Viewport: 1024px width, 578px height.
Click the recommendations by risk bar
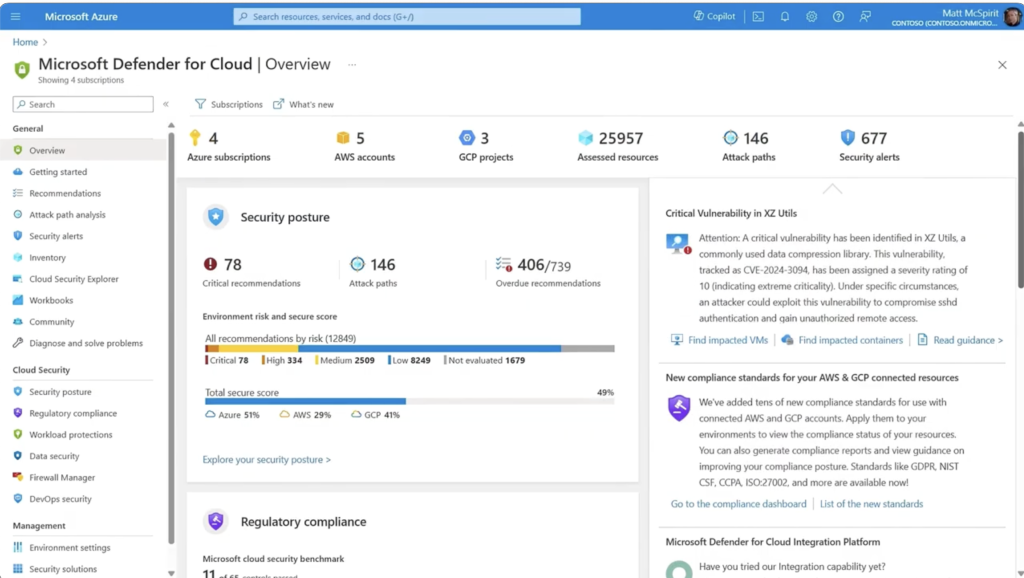point(409,349)
